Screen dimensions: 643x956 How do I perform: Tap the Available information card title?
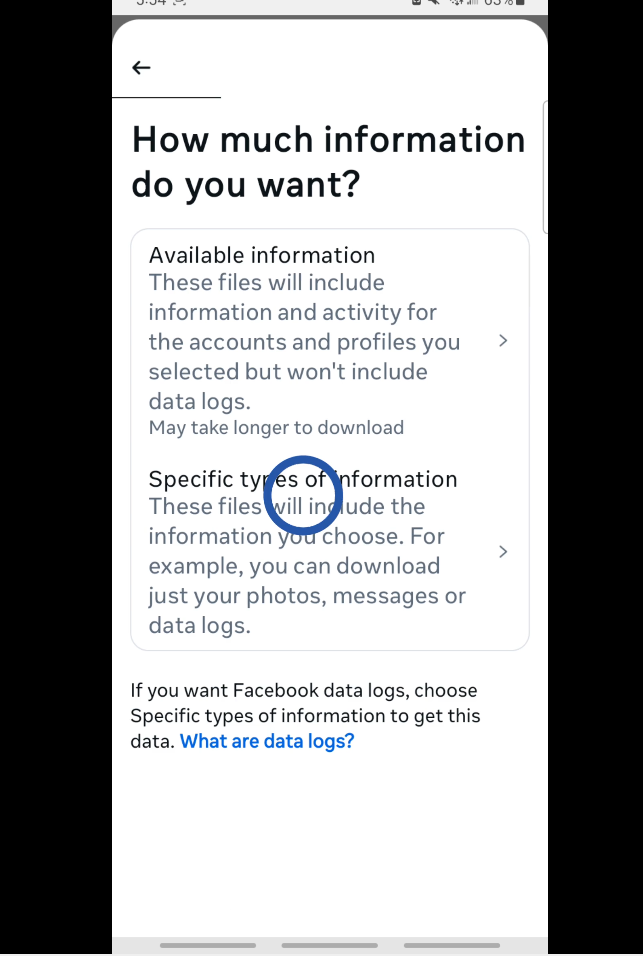[x=261, y=255]
